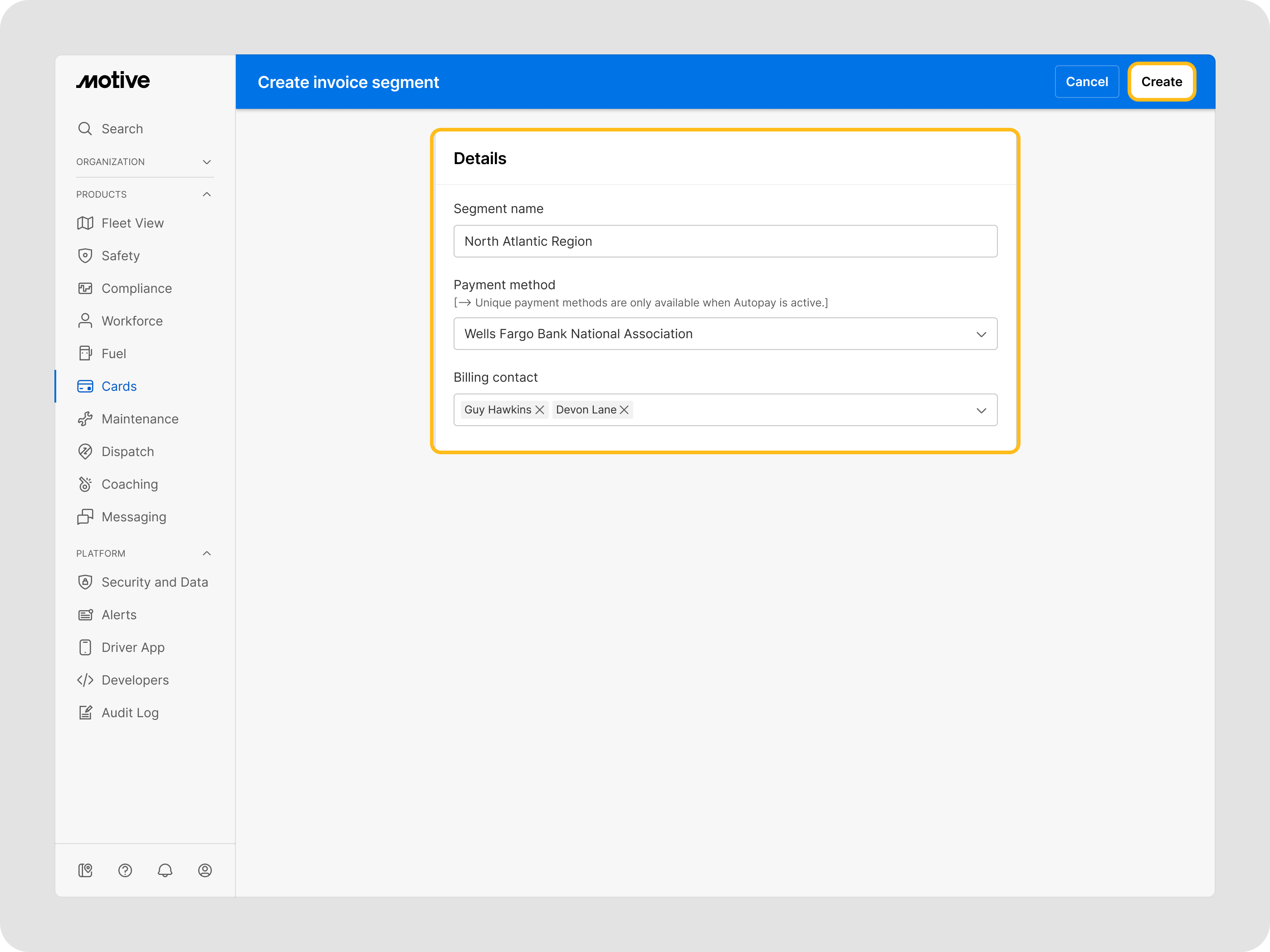Click the Search magnifier icon

click(85, 129)
